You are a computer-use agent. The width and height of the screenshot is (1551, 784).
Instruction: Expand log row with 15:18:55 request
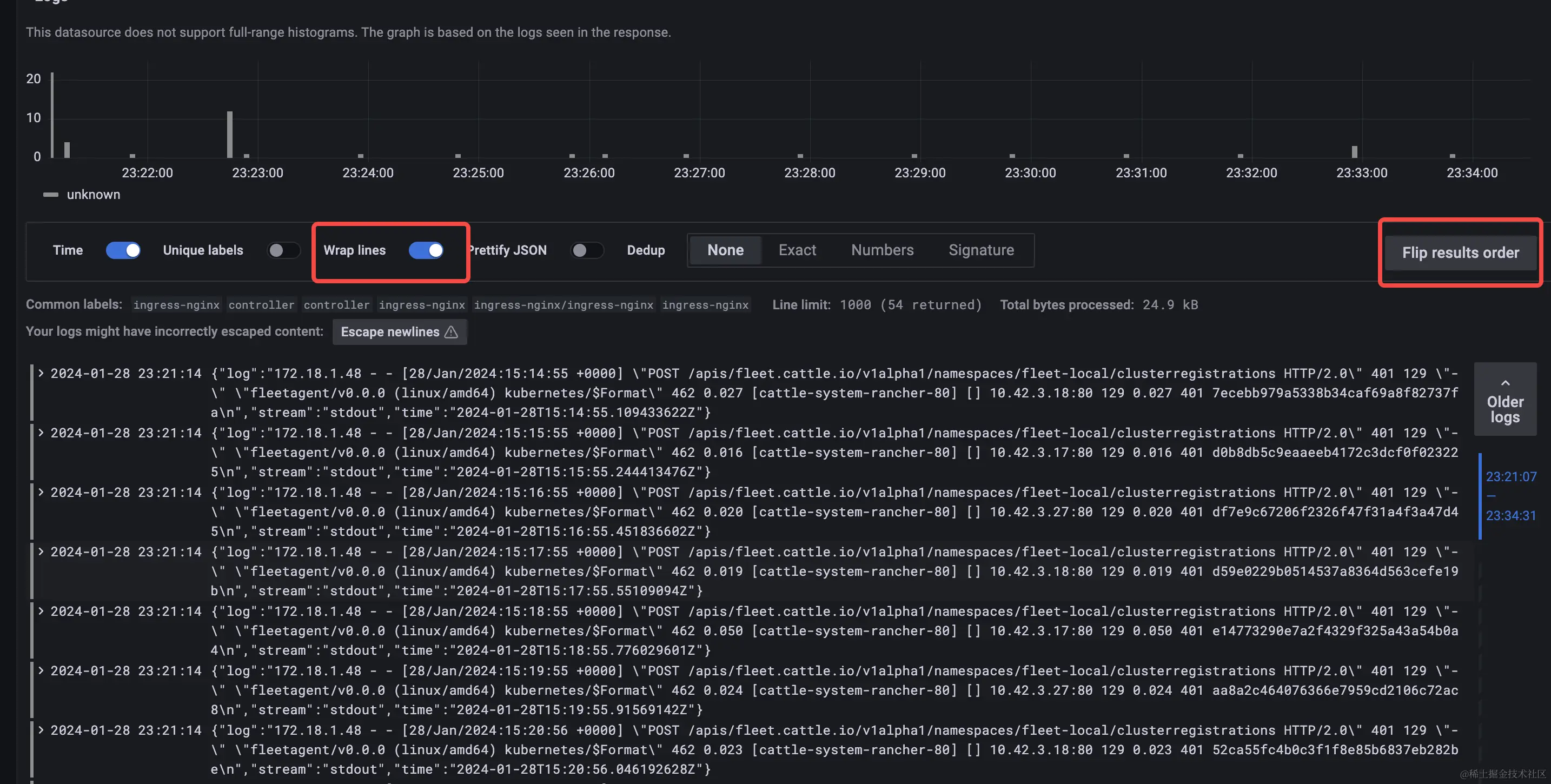[x=41, y=611]
